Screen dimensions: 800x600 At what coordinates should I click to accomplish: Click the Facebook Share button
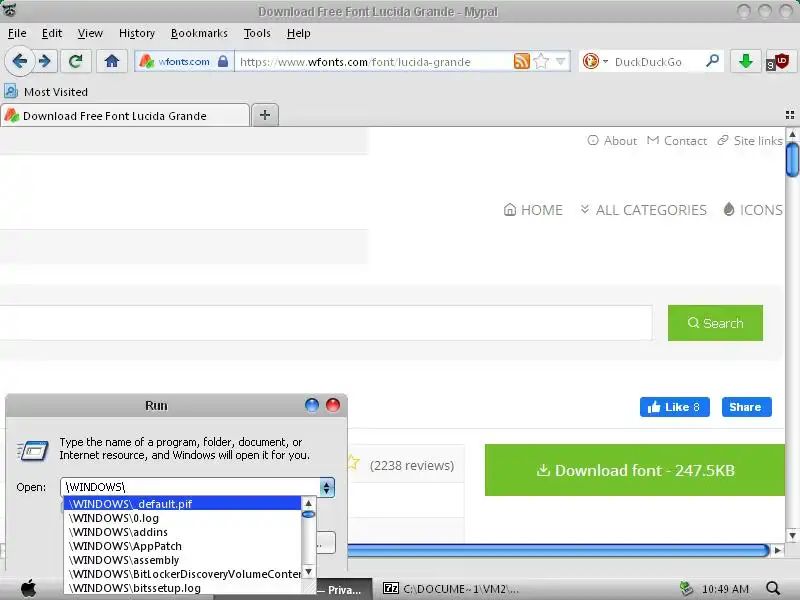point(746,407)
